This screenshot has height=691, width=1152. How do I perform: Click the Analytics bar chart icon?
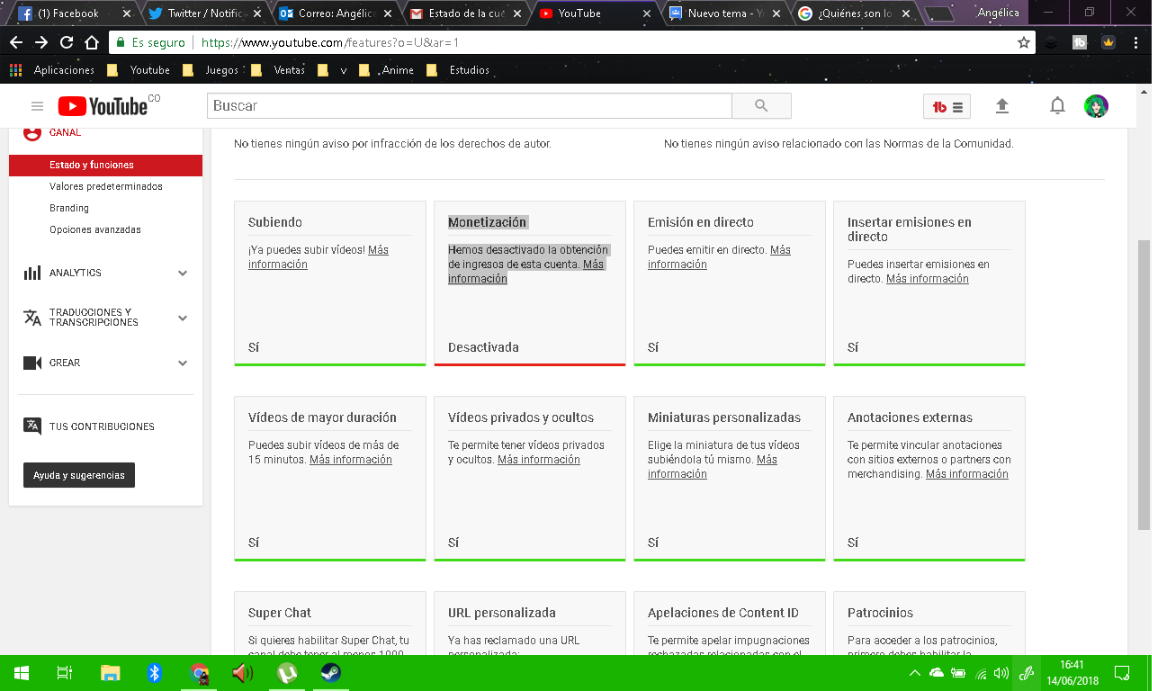point(32,273)
